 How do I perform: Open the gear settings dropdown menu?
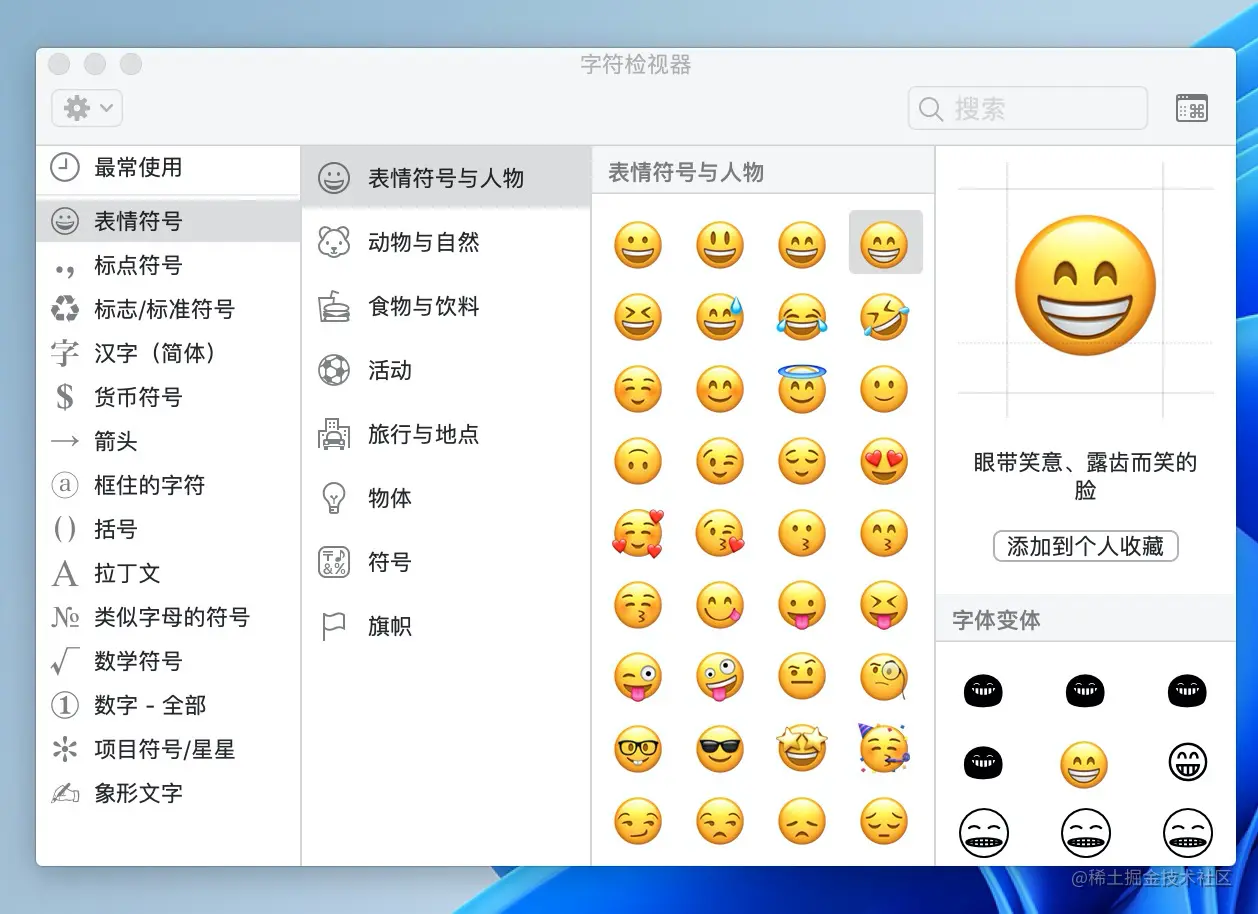point(87,108)
